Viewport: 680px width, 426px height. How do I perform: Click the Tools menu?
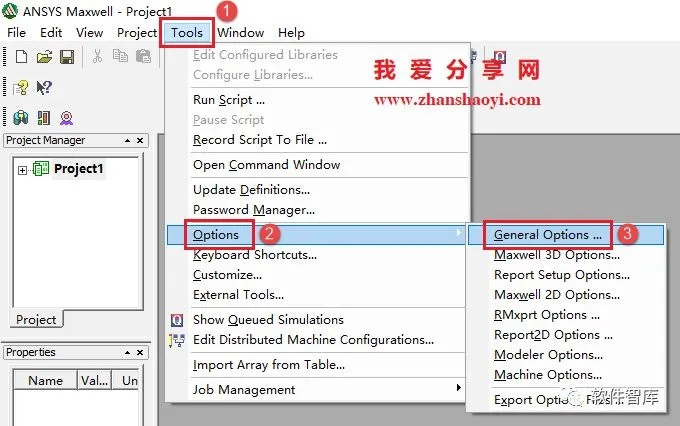(x=187, y=33)
